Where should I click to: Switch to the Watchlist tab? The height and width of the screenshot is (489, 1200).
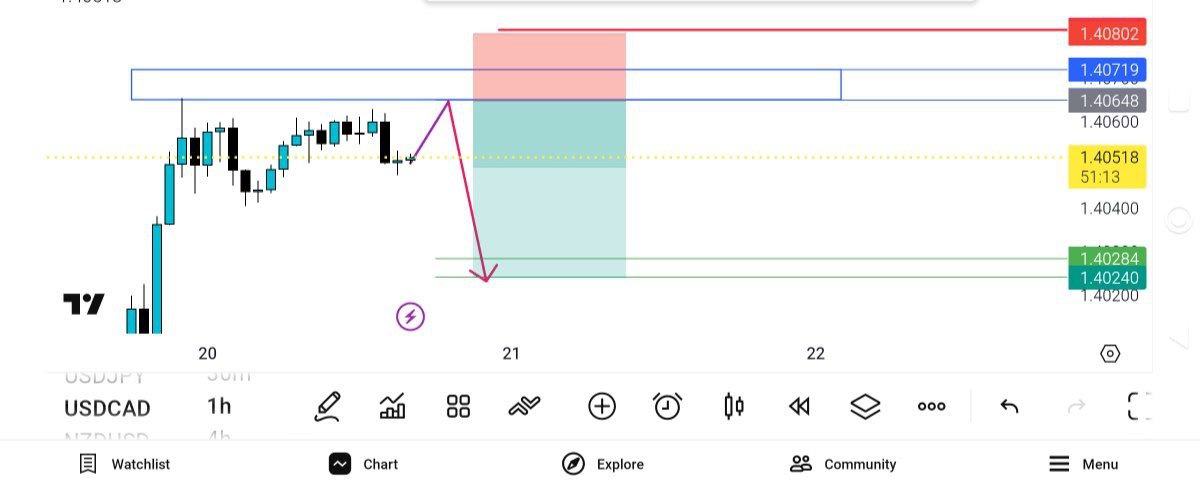point(126,464)
